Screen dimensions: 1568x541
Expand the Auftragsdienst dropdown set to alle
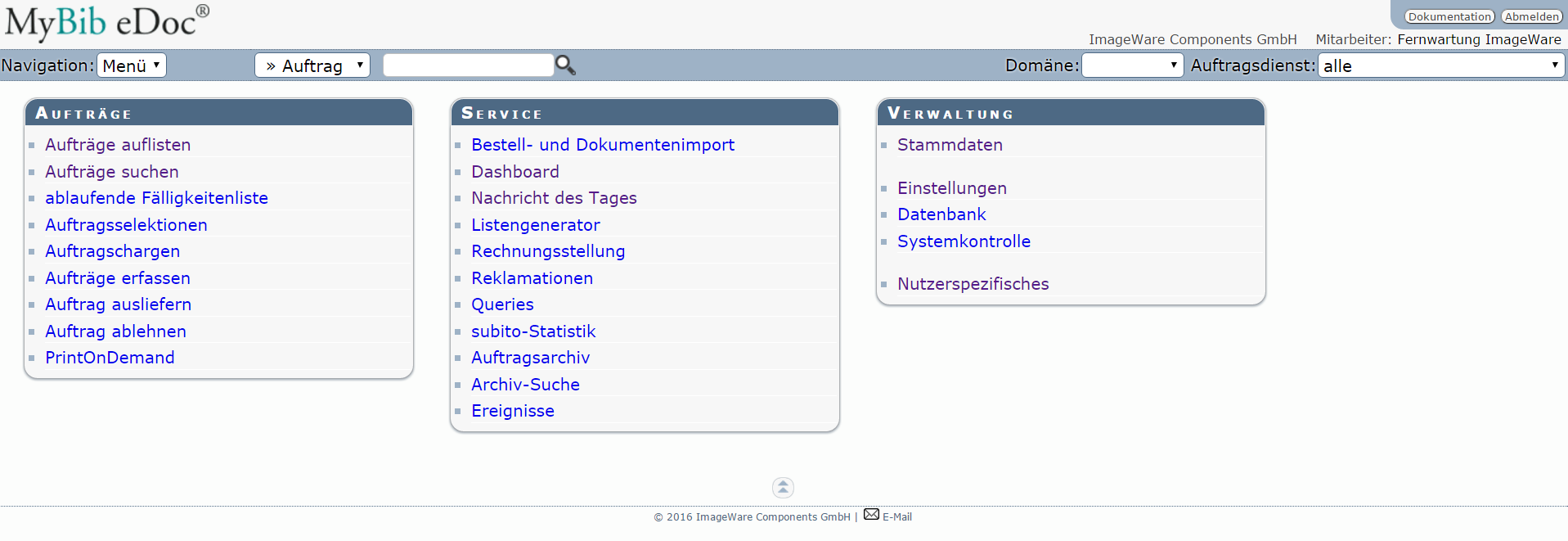[x=1441, y=65]
